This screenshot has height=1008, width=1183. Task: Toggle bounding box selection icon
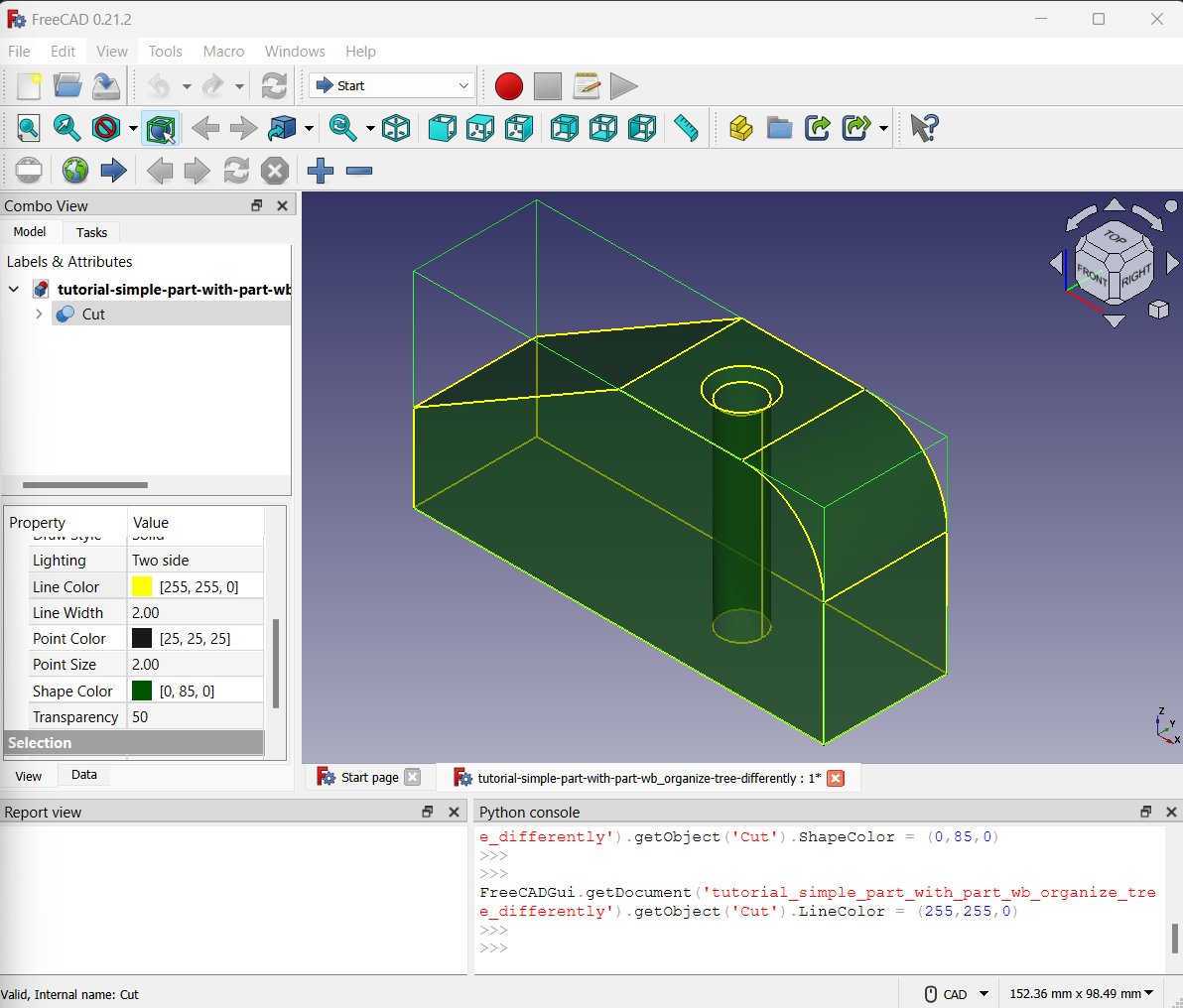tap(160, 128)
